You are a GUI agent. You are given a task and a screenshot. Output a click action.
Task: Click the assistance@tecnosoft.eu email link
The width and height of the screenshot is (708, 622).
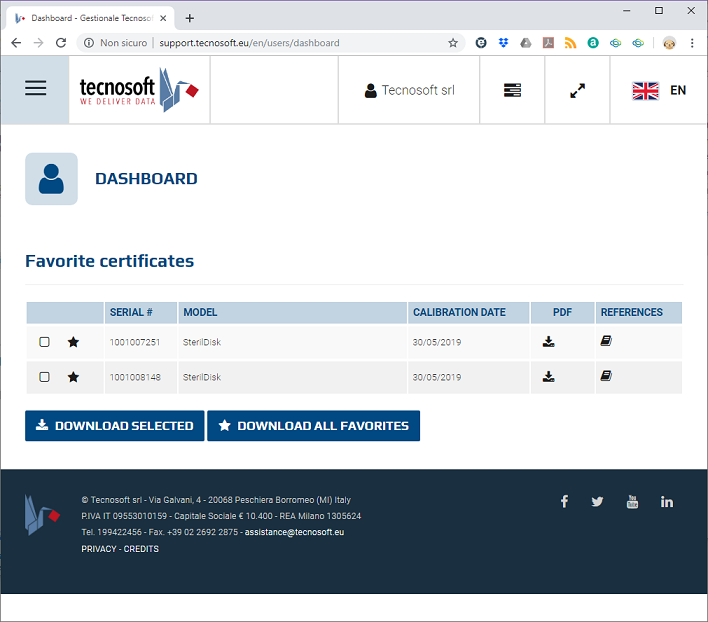[294, 532]
